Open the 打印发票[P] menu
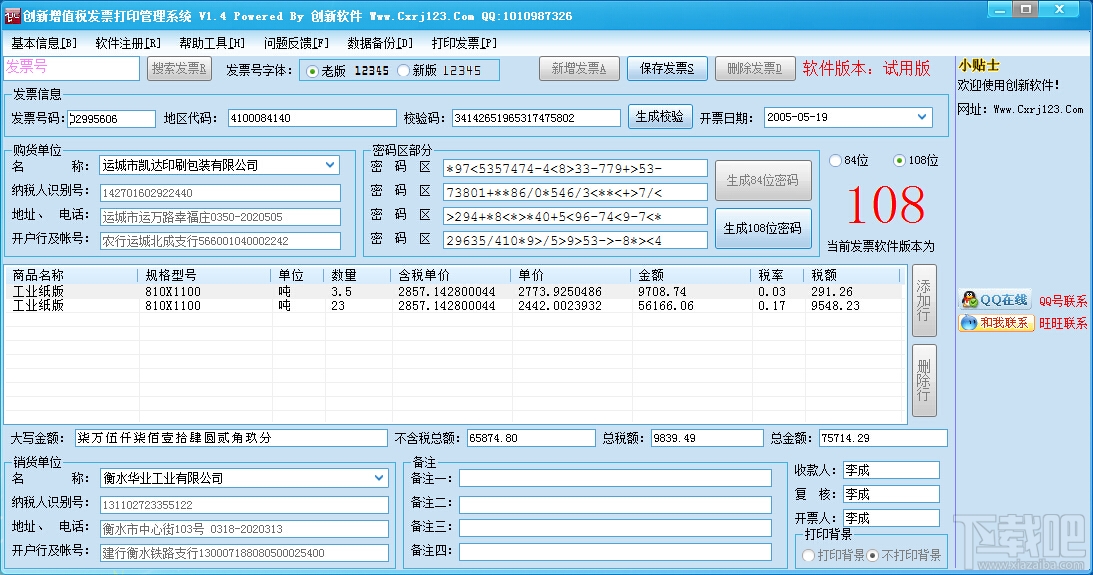 464,43
